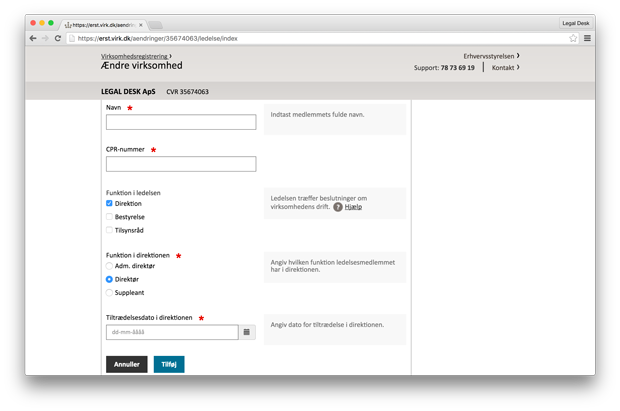
Task: Open the Chrome hamburger menu
Action: point(587,38)
